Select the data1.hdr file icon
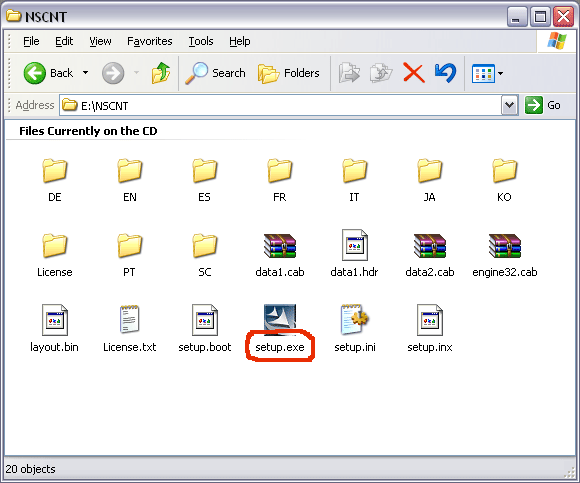This screenshot has height=483, width=580. (x=354, y=245)
